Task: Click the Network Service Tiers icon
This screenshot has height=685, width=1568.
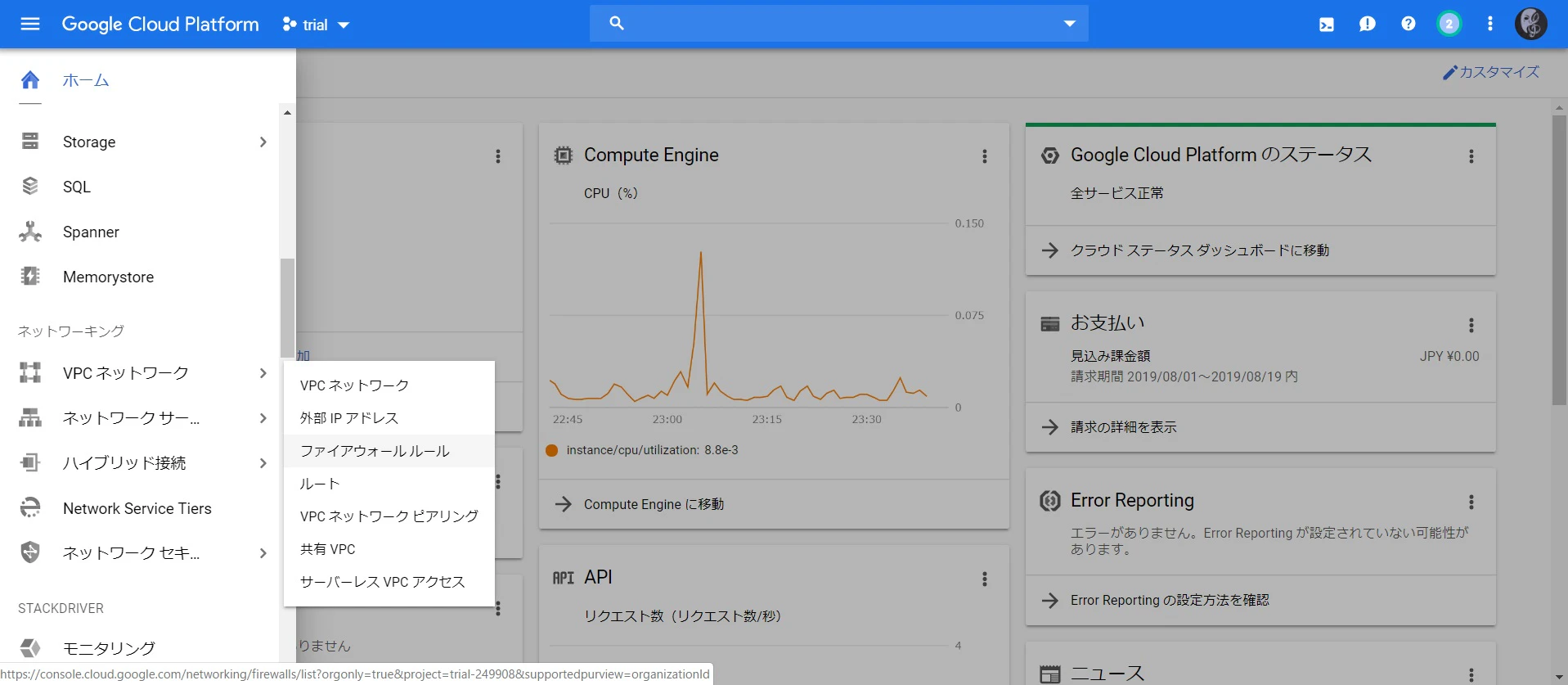Action: [30, 507]
